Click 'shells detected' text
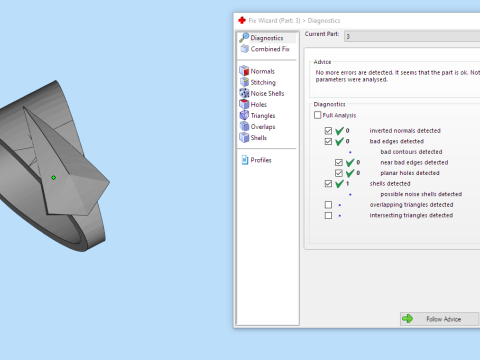This screenshot has width=480, height=360. point(390,184)
